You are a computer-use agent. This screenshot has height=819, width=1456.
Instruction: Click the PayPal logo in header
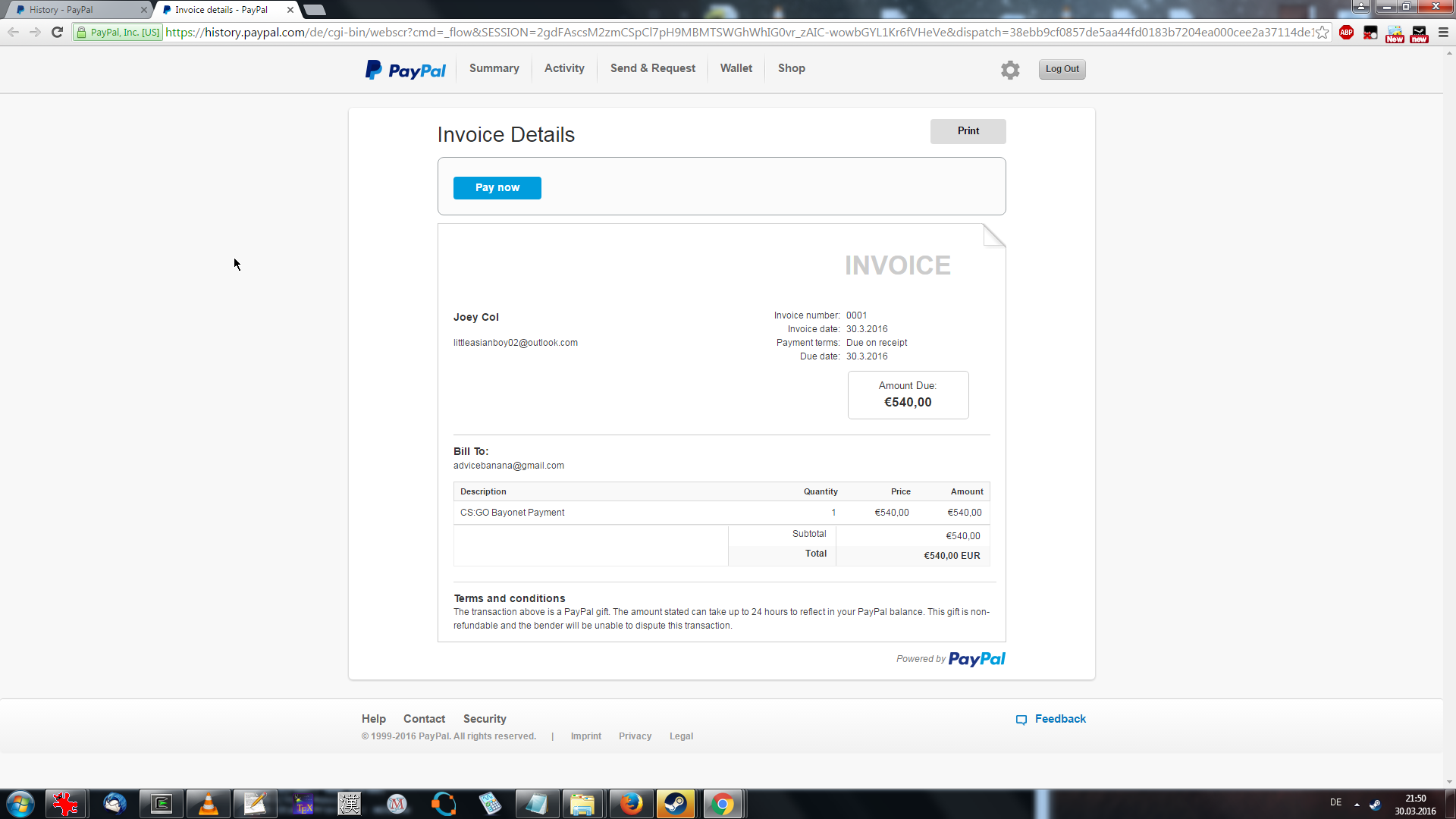click(x=406, y=70)
